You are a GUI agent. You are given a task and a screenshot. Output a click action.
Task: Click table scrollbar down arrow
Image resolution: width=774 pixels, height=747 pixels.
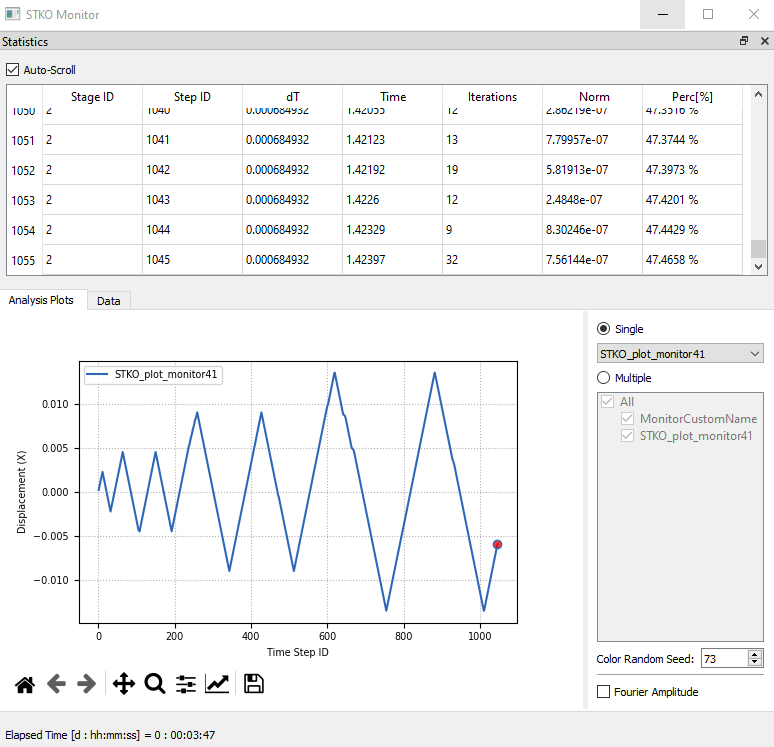pos(759,267)
